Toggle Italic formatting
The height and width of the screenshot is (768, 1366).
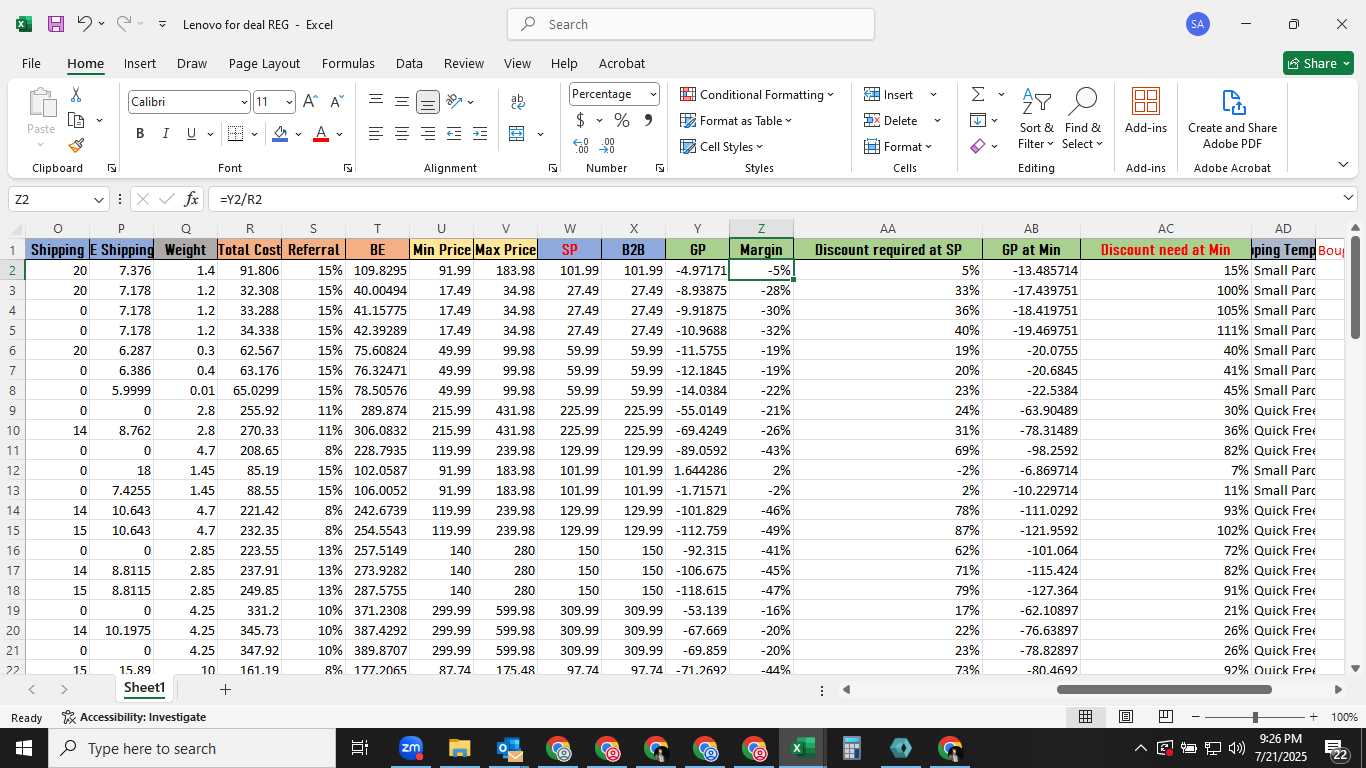click(x=165, y=134)
